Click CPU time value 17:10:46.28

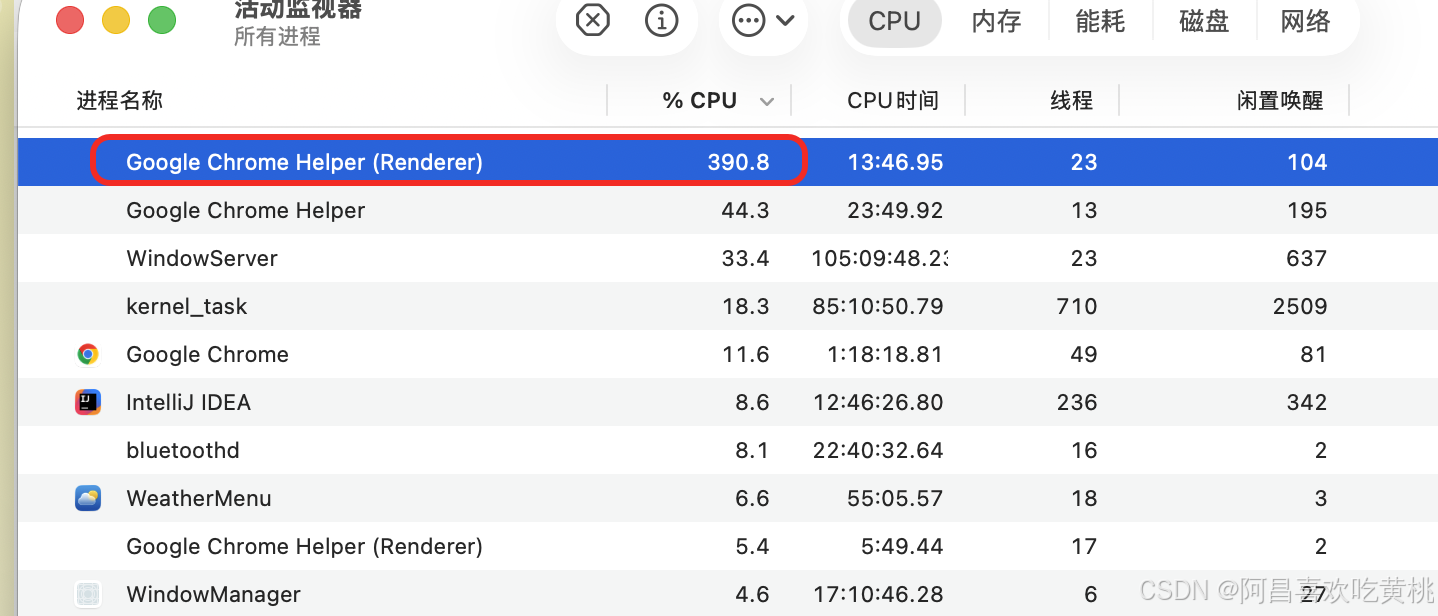tap(879, 594)
